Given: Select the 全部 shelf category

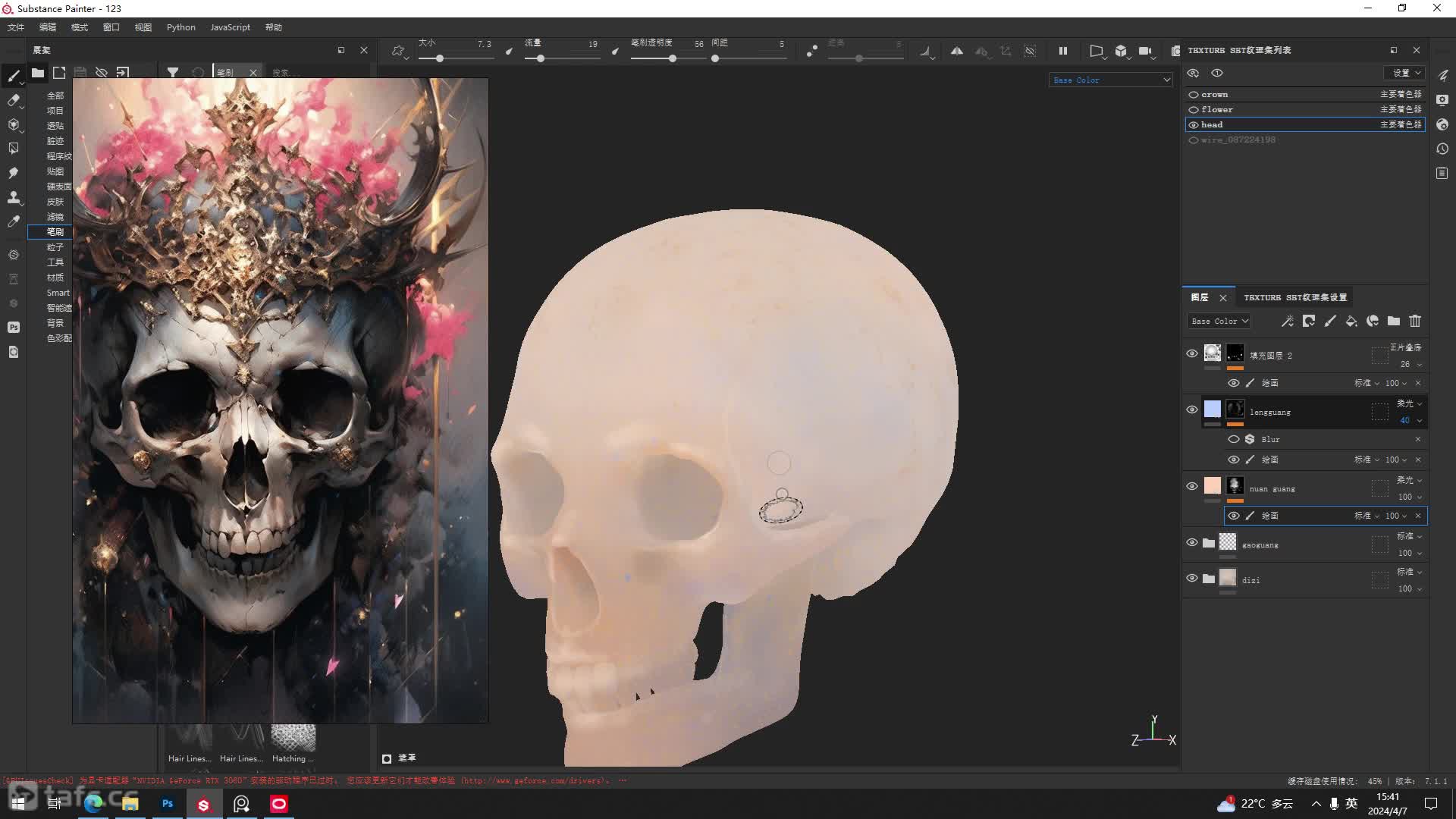Looking at the screenshot, I should click(x=55, y=96).
